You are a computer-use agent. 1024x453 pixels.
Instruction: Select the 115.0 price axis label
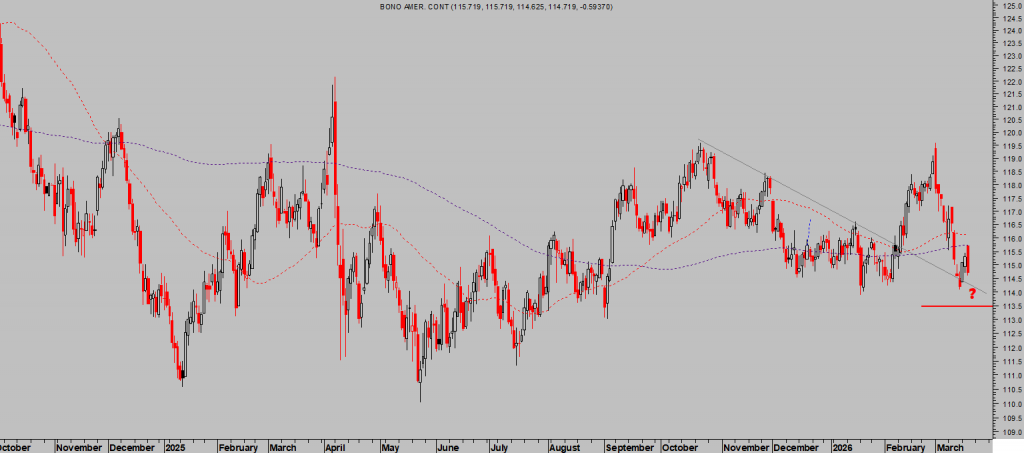click(1008, 266)
